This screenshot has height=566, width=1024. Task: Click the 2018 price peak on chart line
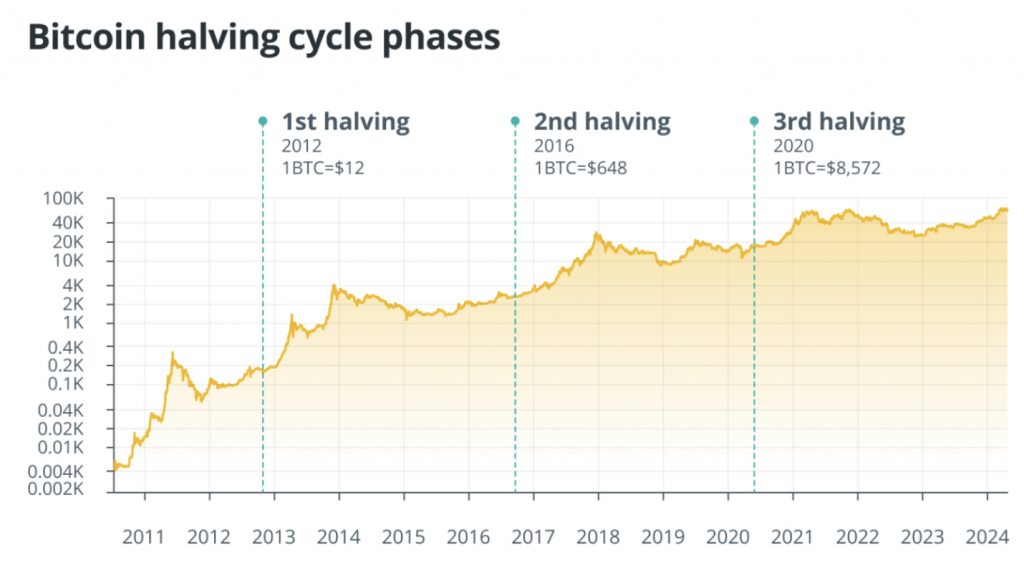tap(596, 233)
